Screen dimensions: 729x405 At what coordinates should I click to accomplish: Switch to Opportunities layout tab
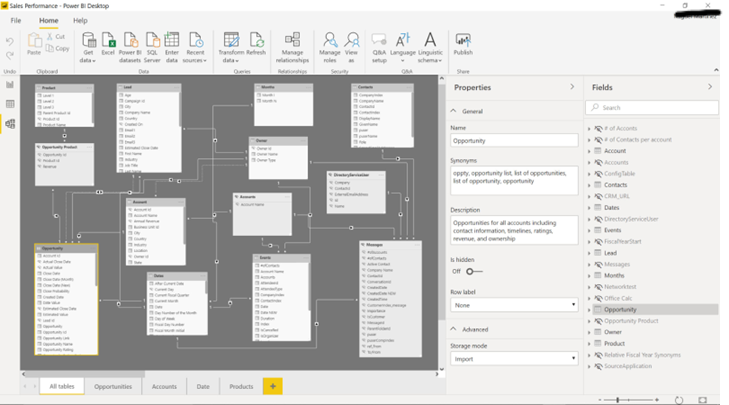coord(113,386)
